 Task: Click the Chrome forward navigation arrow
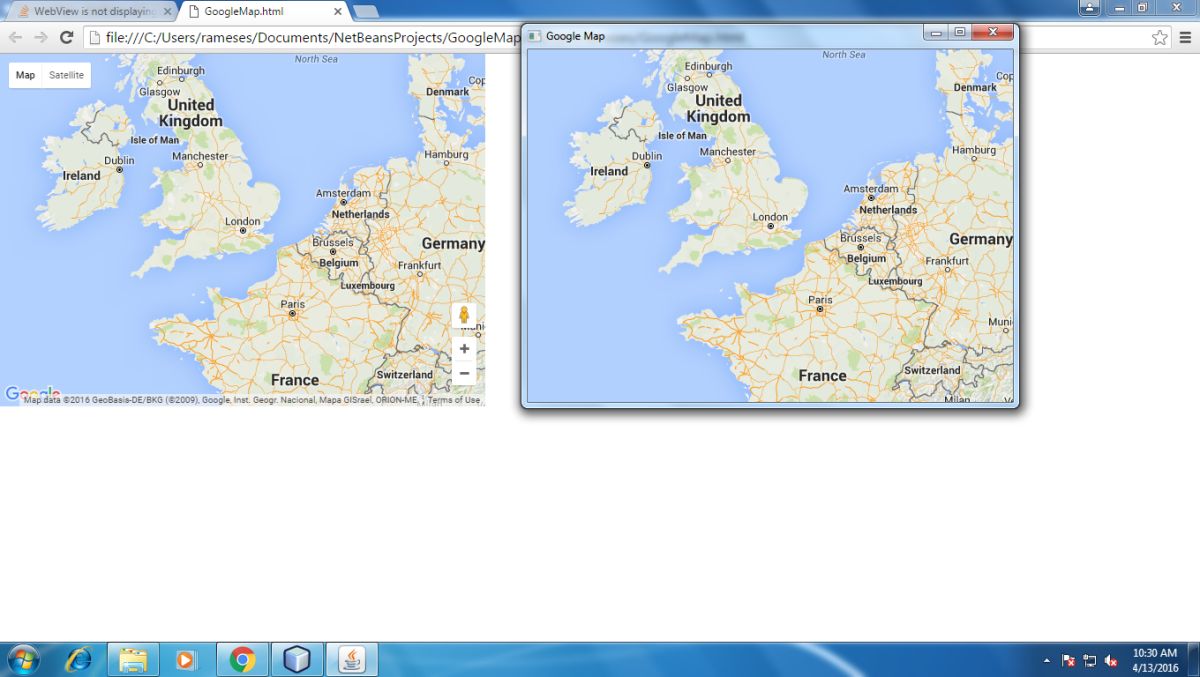[41, 37]
